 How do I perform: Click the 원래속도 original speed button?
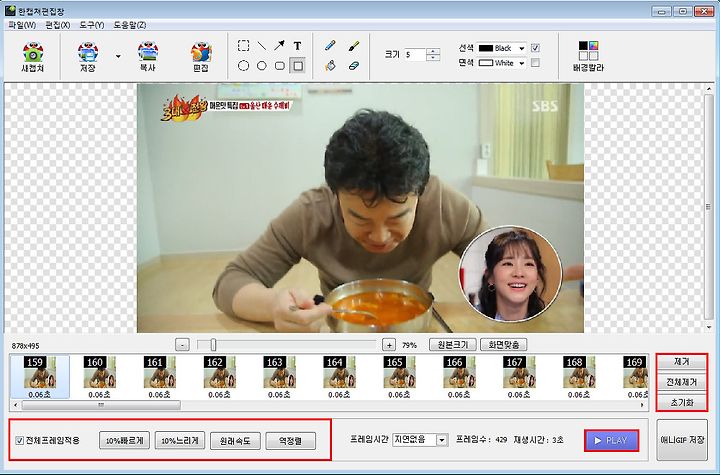click(235, 441)
